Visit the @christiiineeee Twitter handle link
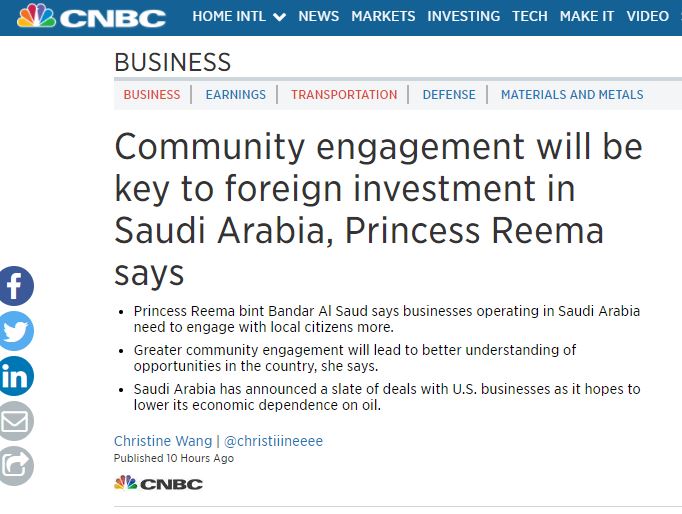Image resolution: width=682 pixels, height=514 pixels. (274, 441)
